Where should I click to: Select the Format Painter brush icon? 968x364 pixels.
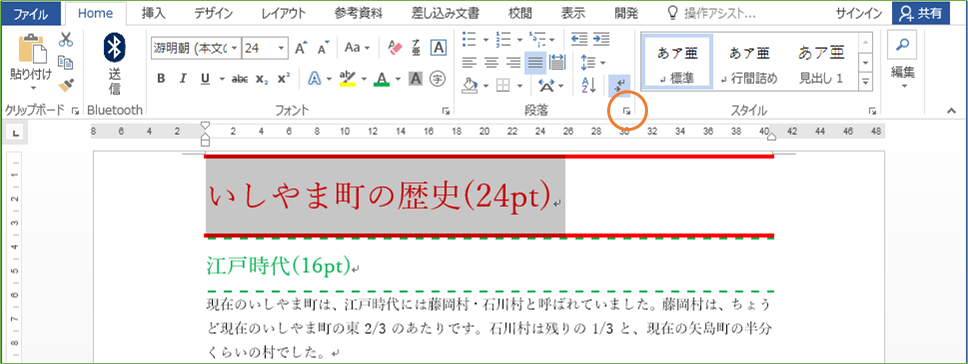click(x=65, y=85)
